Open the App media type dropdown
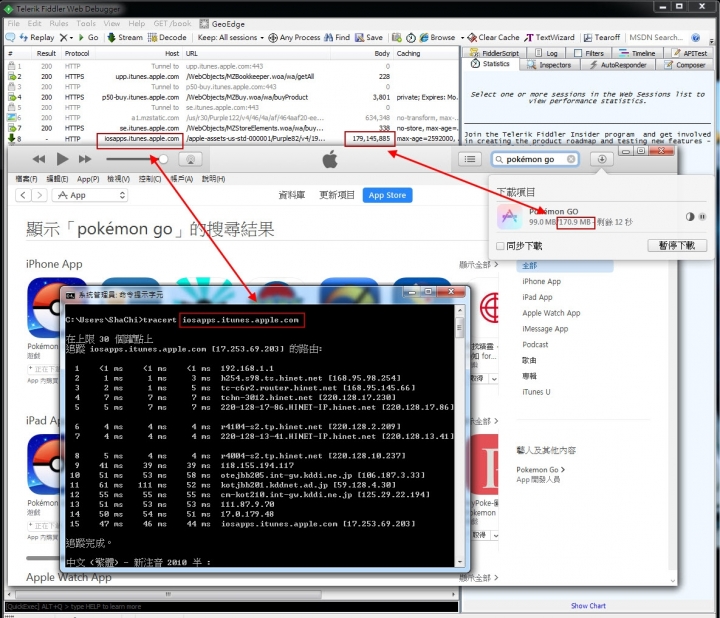The height and width of the screenshot is (618, 720). point(90,195)
